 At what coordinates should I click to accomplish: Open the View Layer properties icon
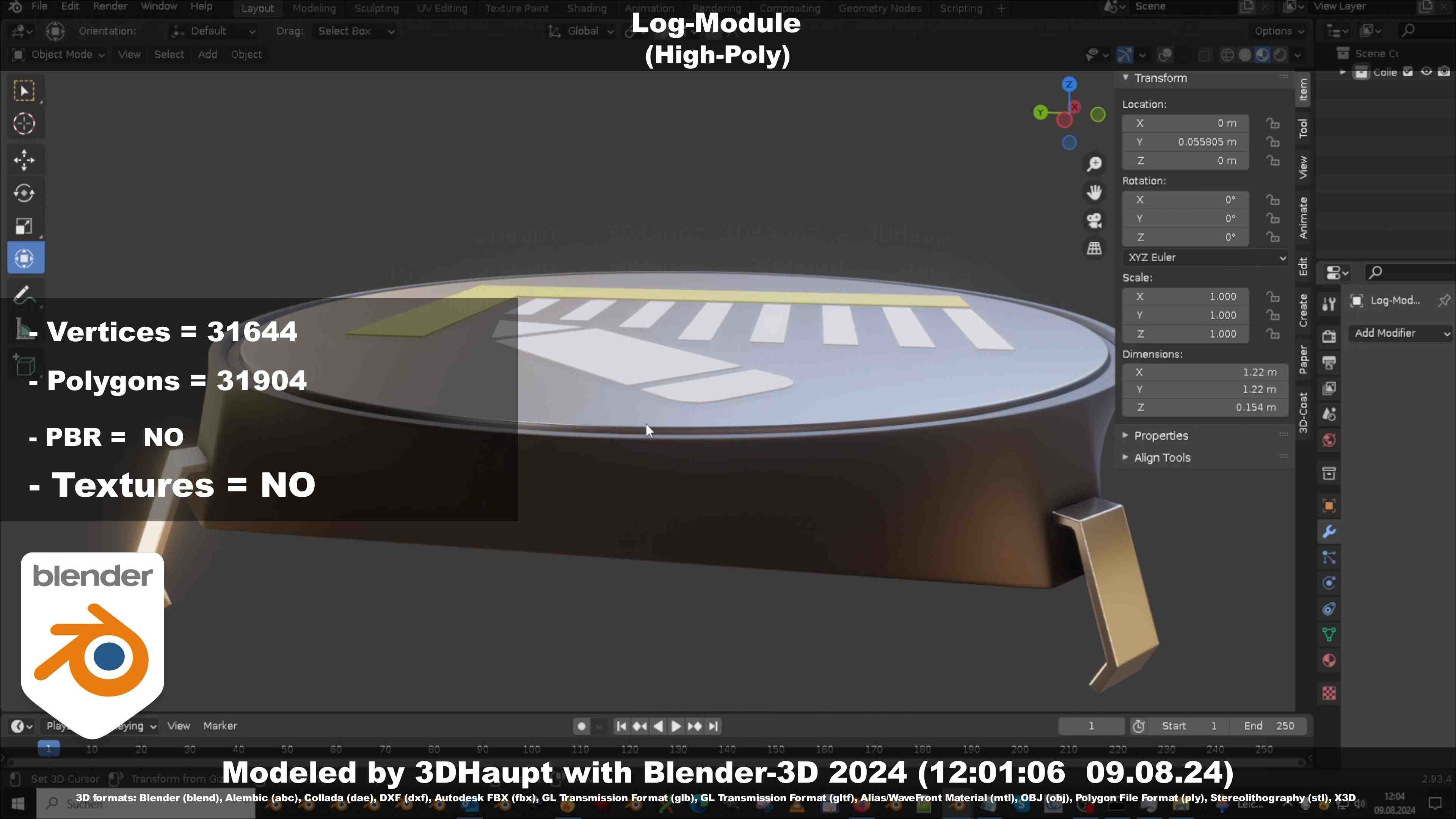(x=1329, y=388)
